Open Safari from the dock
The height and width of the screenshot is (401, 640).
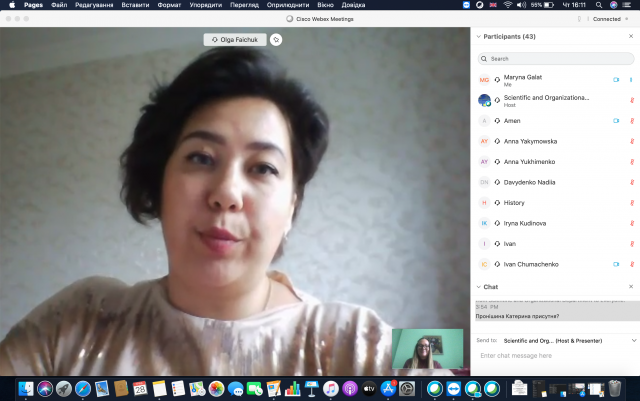[83, 389]
